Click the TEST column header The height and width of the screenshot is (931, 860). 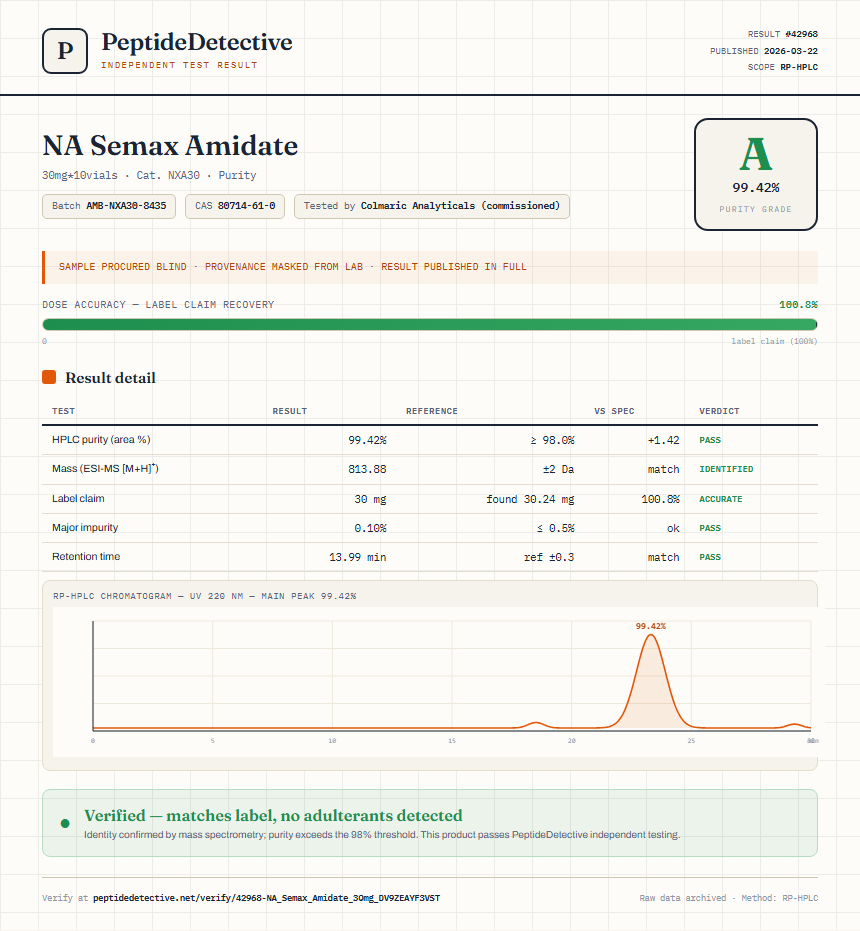[x=64, y=411]
